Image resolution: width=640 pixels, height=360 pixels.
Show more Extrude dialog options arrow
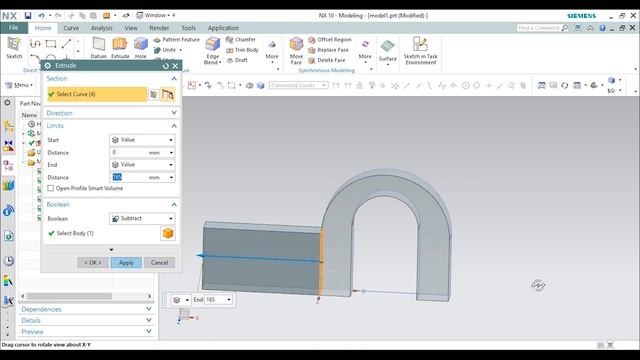pyautogui.click(x=111, y=250)
